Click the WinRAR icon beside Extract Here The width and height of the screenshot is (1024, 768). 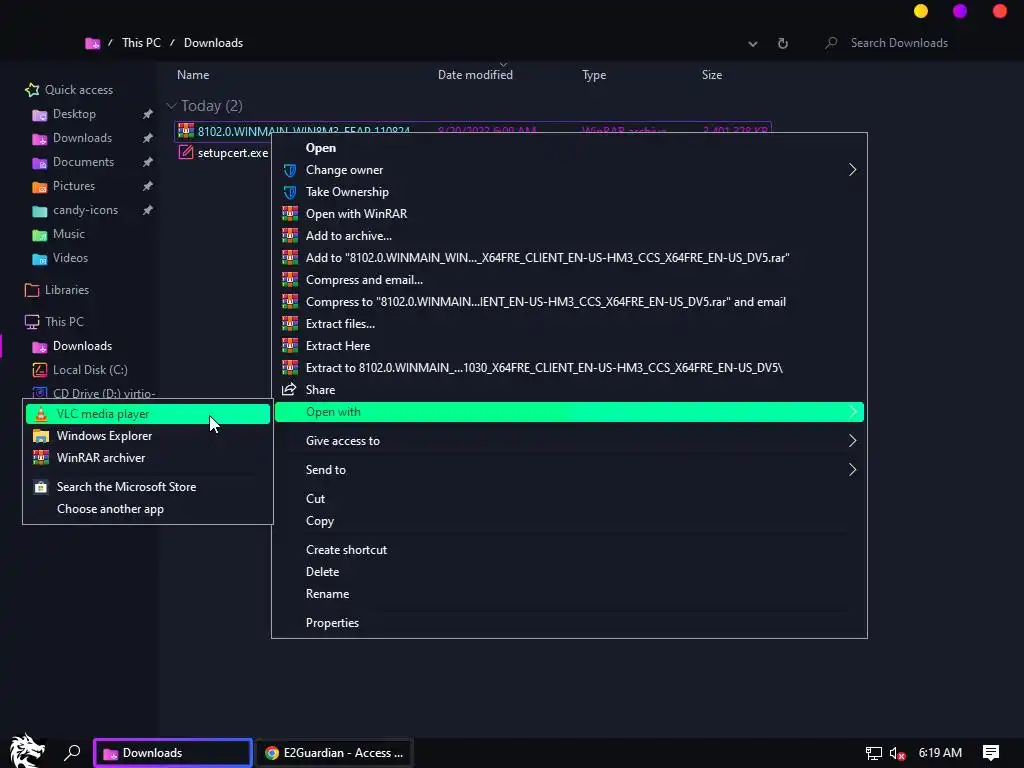(290, 345)
